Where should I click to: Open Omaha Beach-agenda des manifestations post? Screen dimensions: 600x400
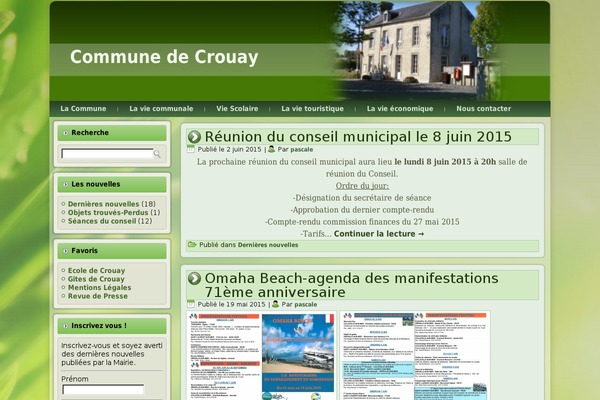click(x=351, y=285)
